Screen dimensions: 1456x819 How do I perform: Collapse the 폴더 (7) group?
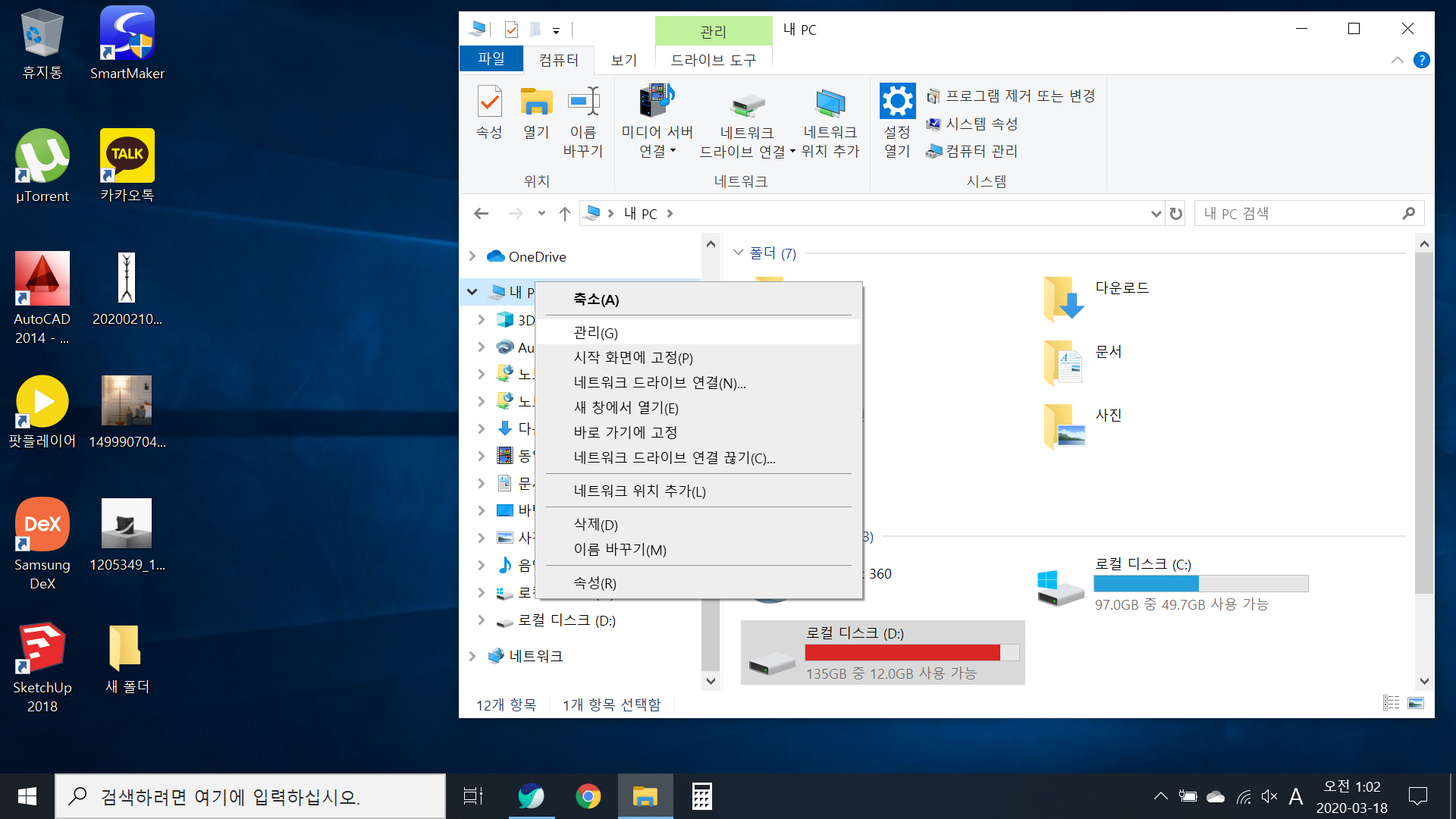point(738,253)
